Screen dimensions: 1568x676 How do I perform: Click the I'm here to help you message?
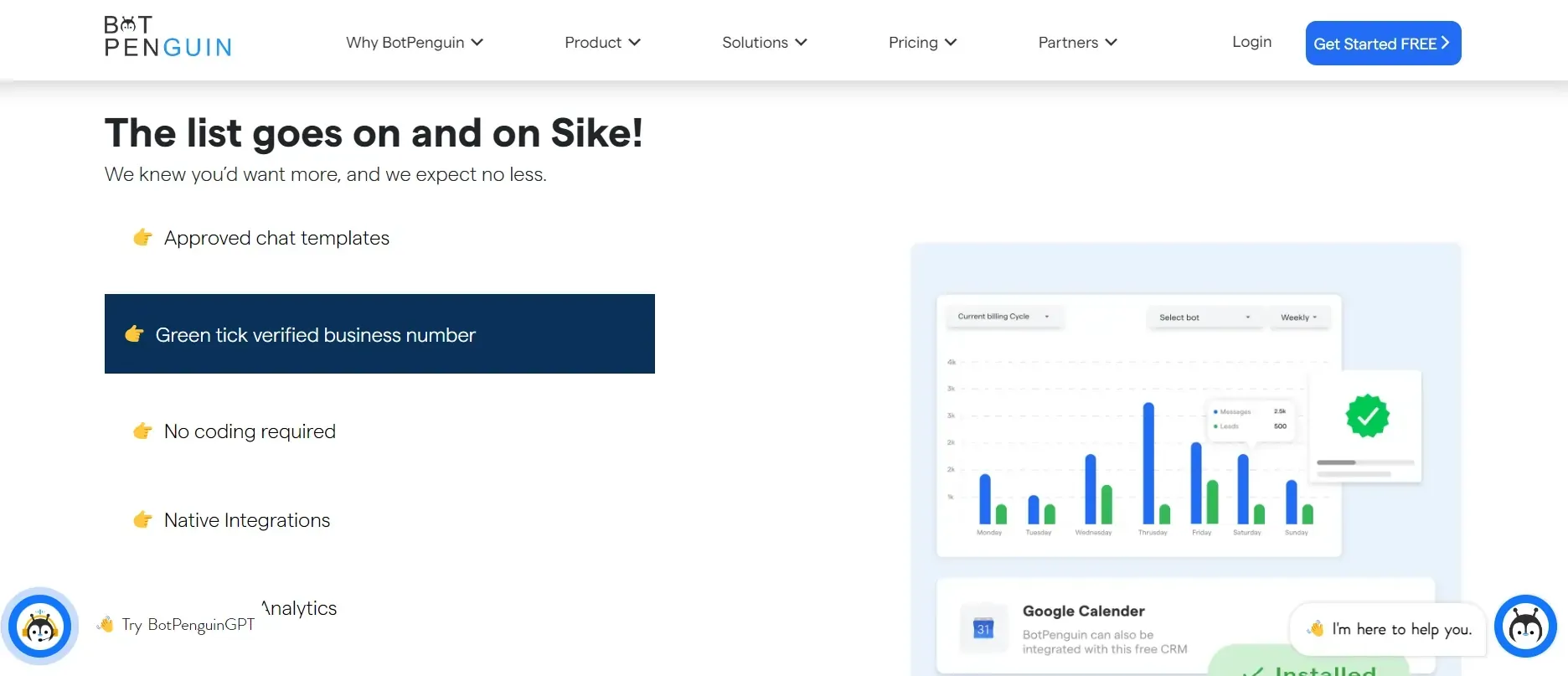(x=1388, y=629)
